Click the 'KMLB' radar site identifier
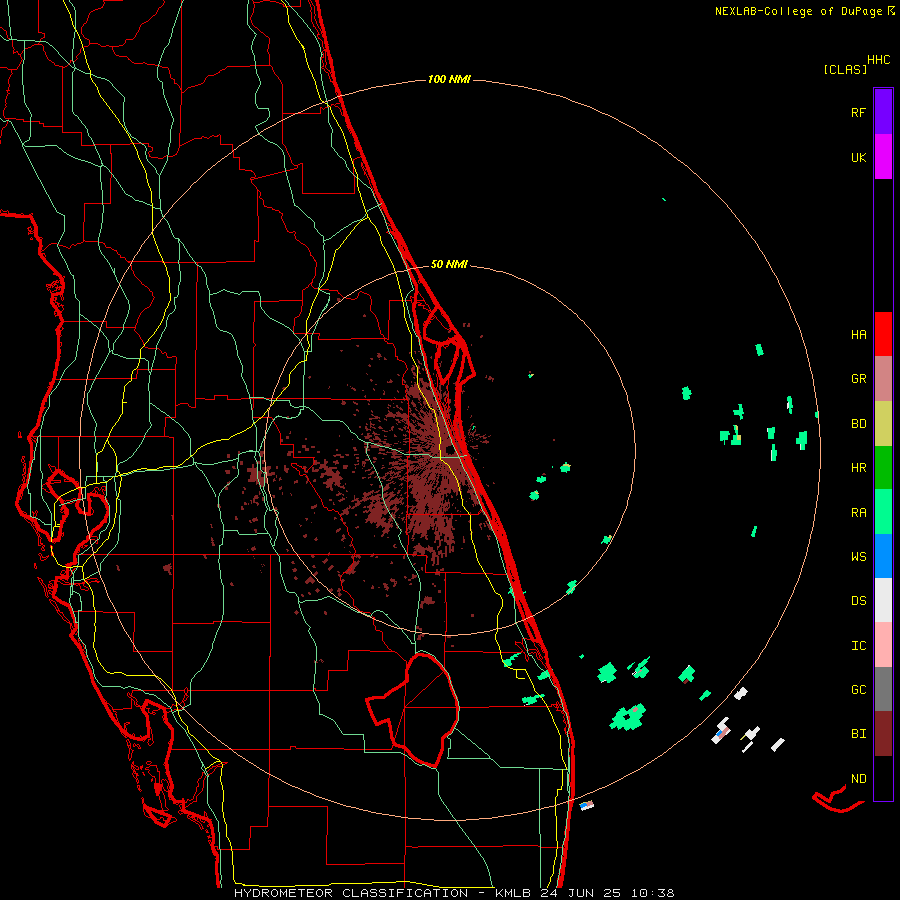 (x=513, y=893)
